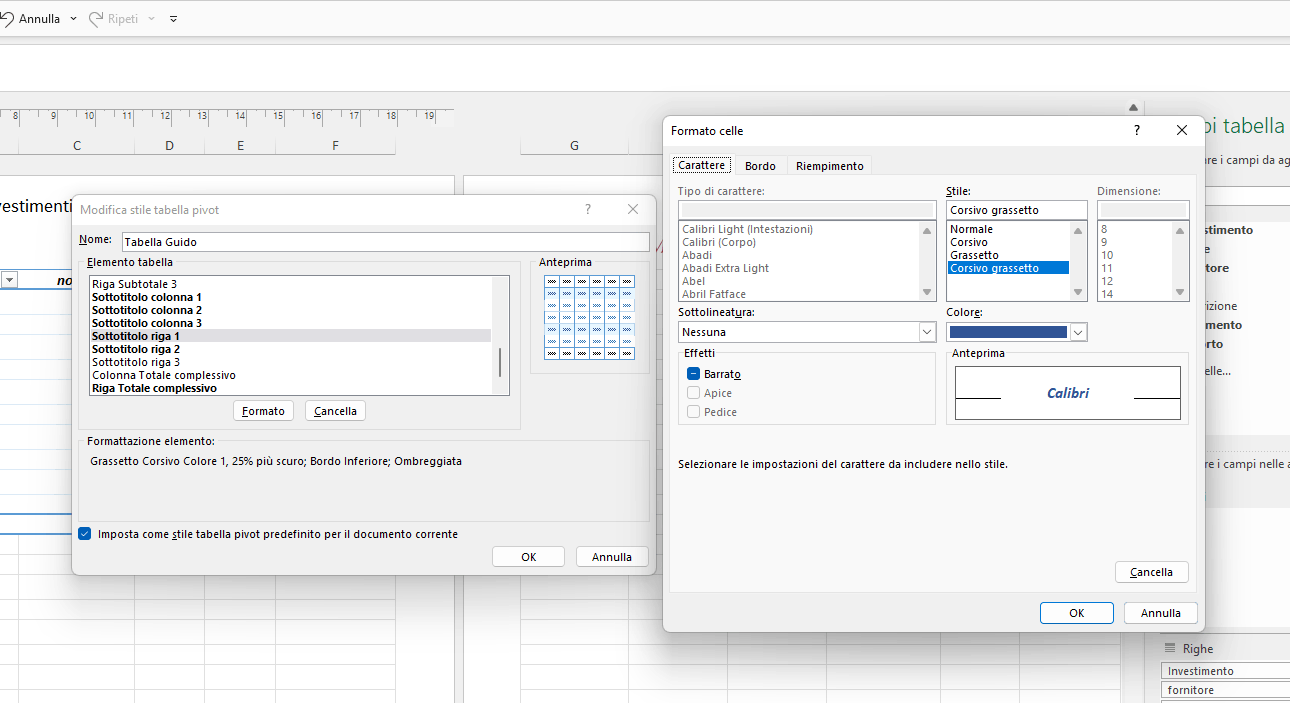This screenshot has width=1290, height=703.
Task: Open the quick access toolbar customize arrow
Action: (x=173, y=19)
